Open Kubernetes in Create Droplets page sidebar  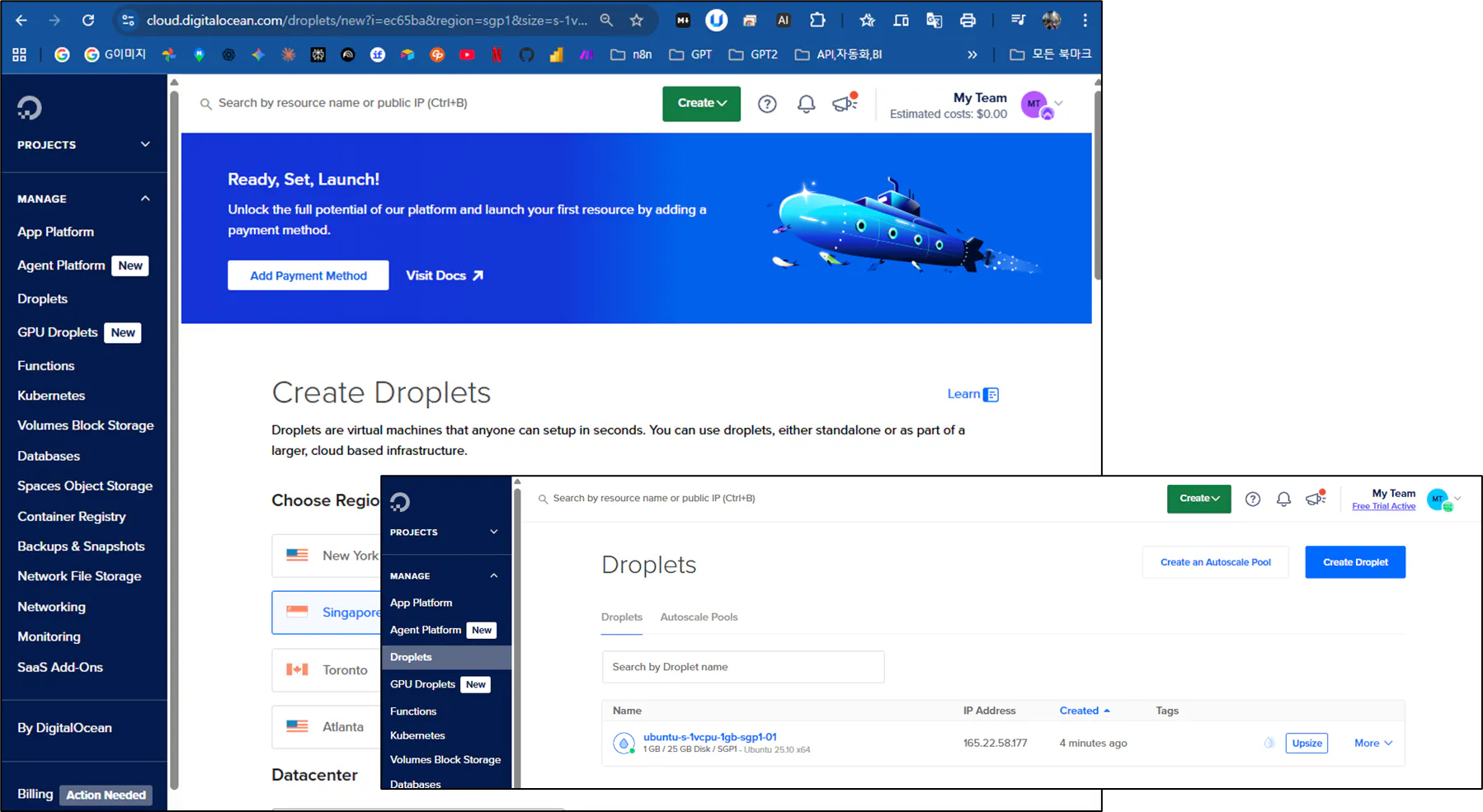(51, 396)
